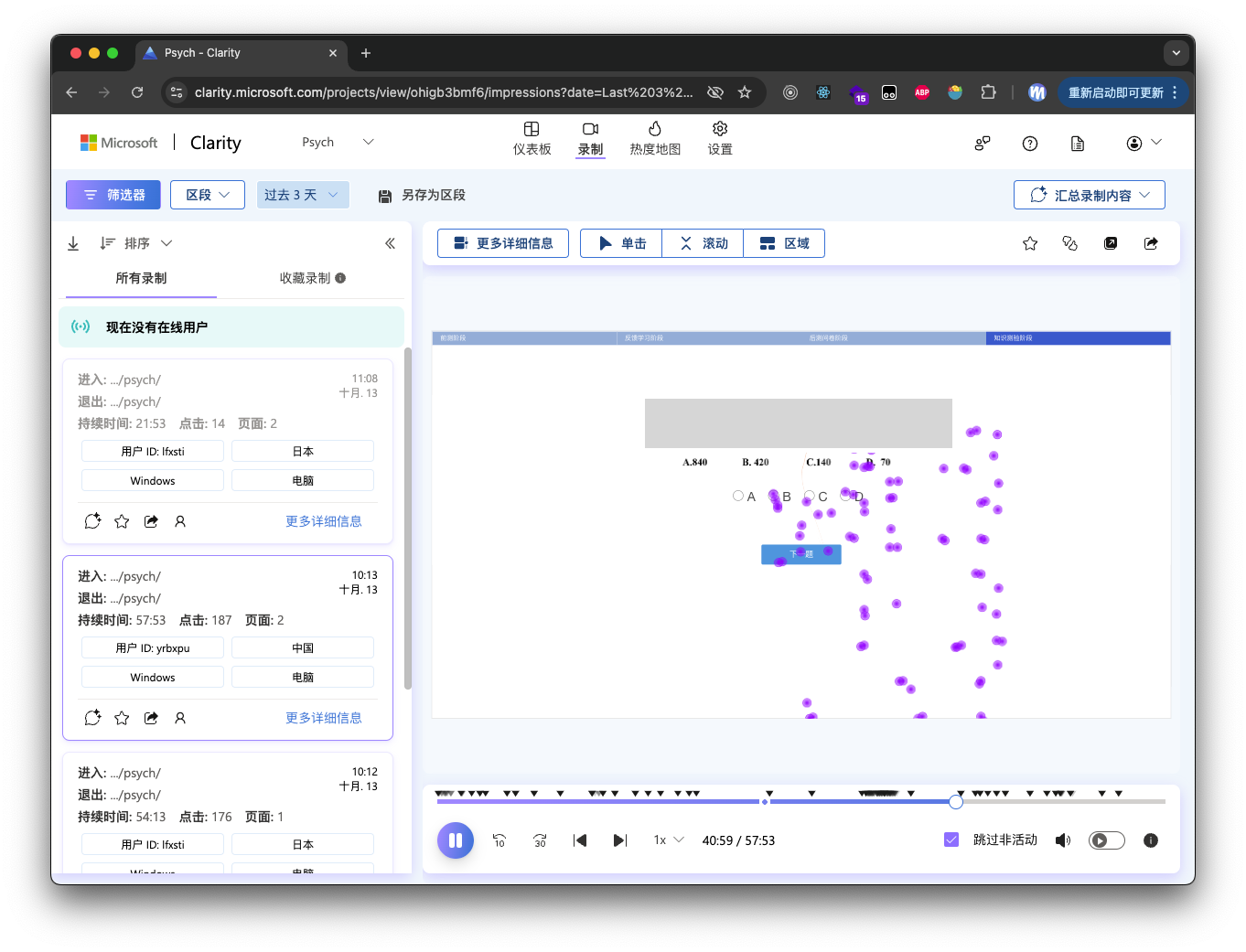1246x952 pixels.
Task: Toggle the autoplay switch
Action: [x=1106, y=840]
